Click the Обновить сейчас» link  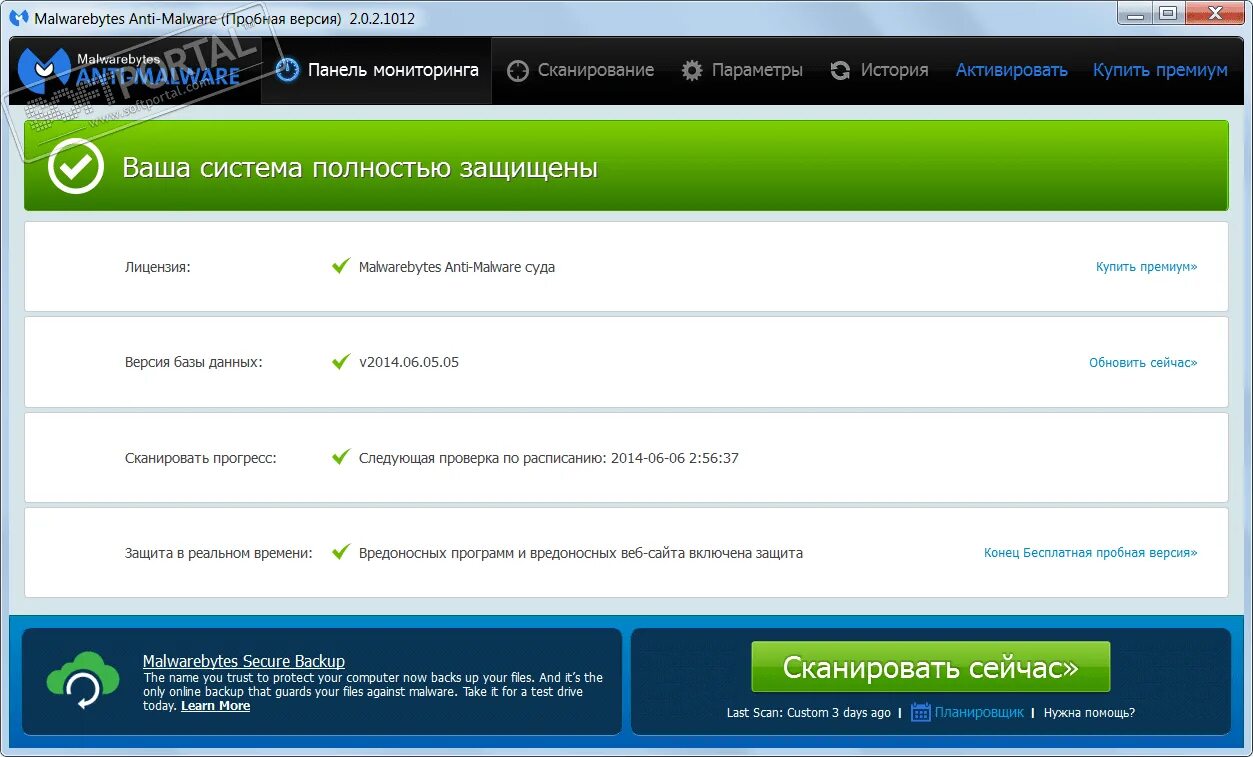tap(1143, 362)
